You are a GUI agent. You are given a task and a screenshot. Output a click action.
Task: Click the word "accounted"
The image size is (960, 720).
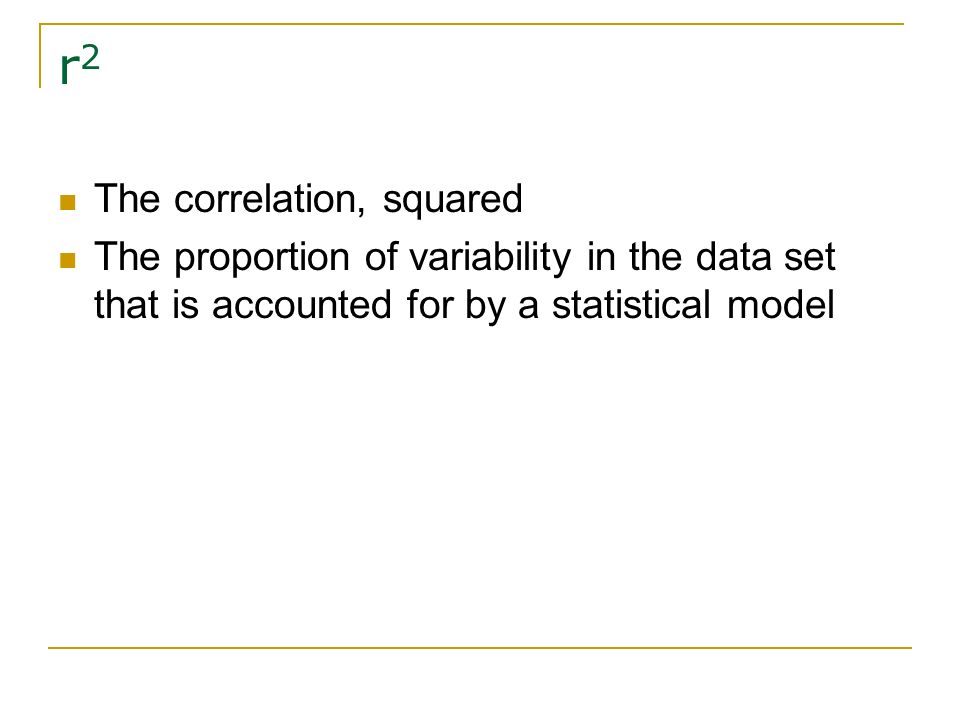click(302, 305)
